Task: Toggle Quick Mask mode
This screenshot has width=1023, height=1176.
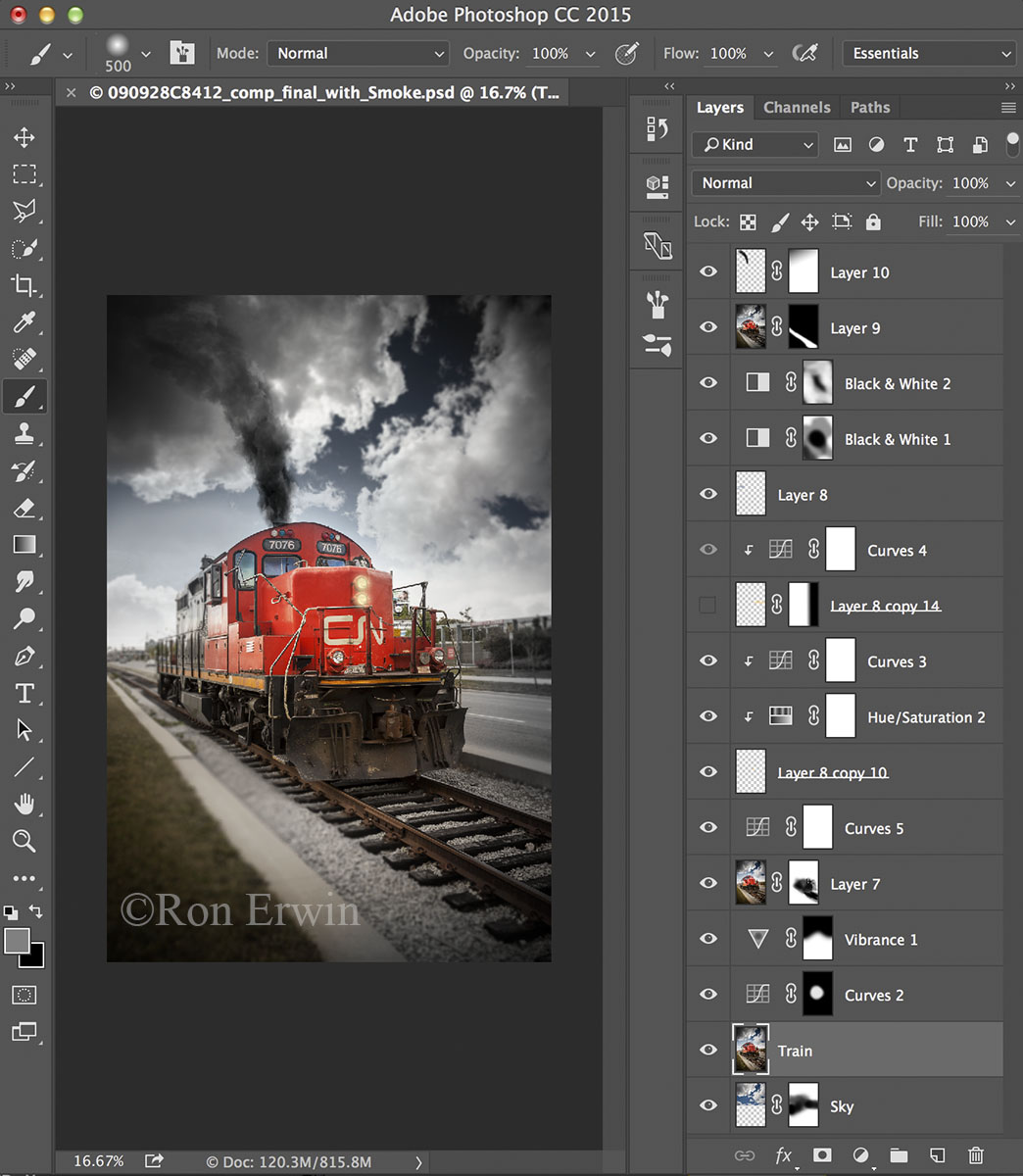Action: [24, 995]
